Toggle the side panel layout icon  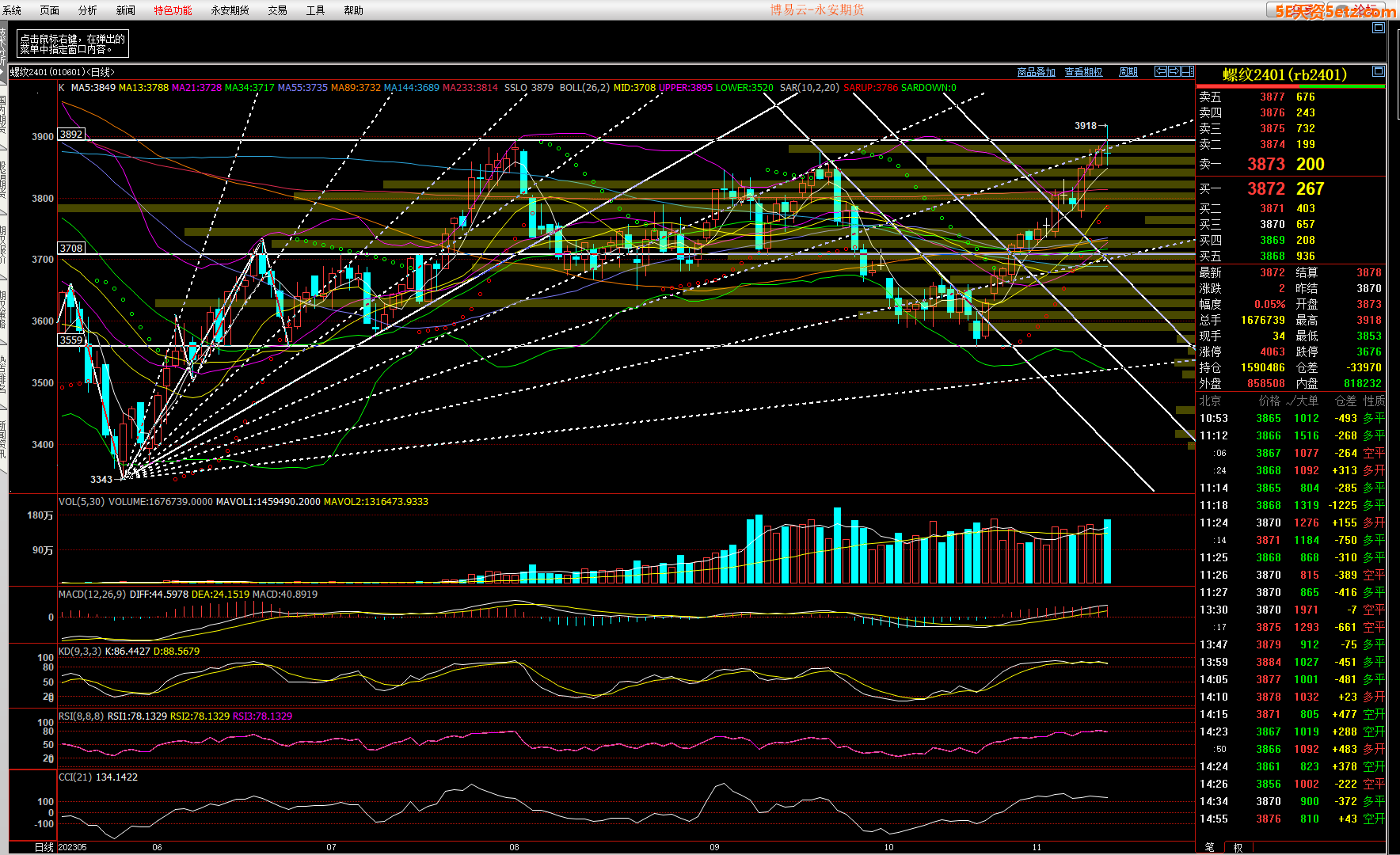tap(1188, 71)
